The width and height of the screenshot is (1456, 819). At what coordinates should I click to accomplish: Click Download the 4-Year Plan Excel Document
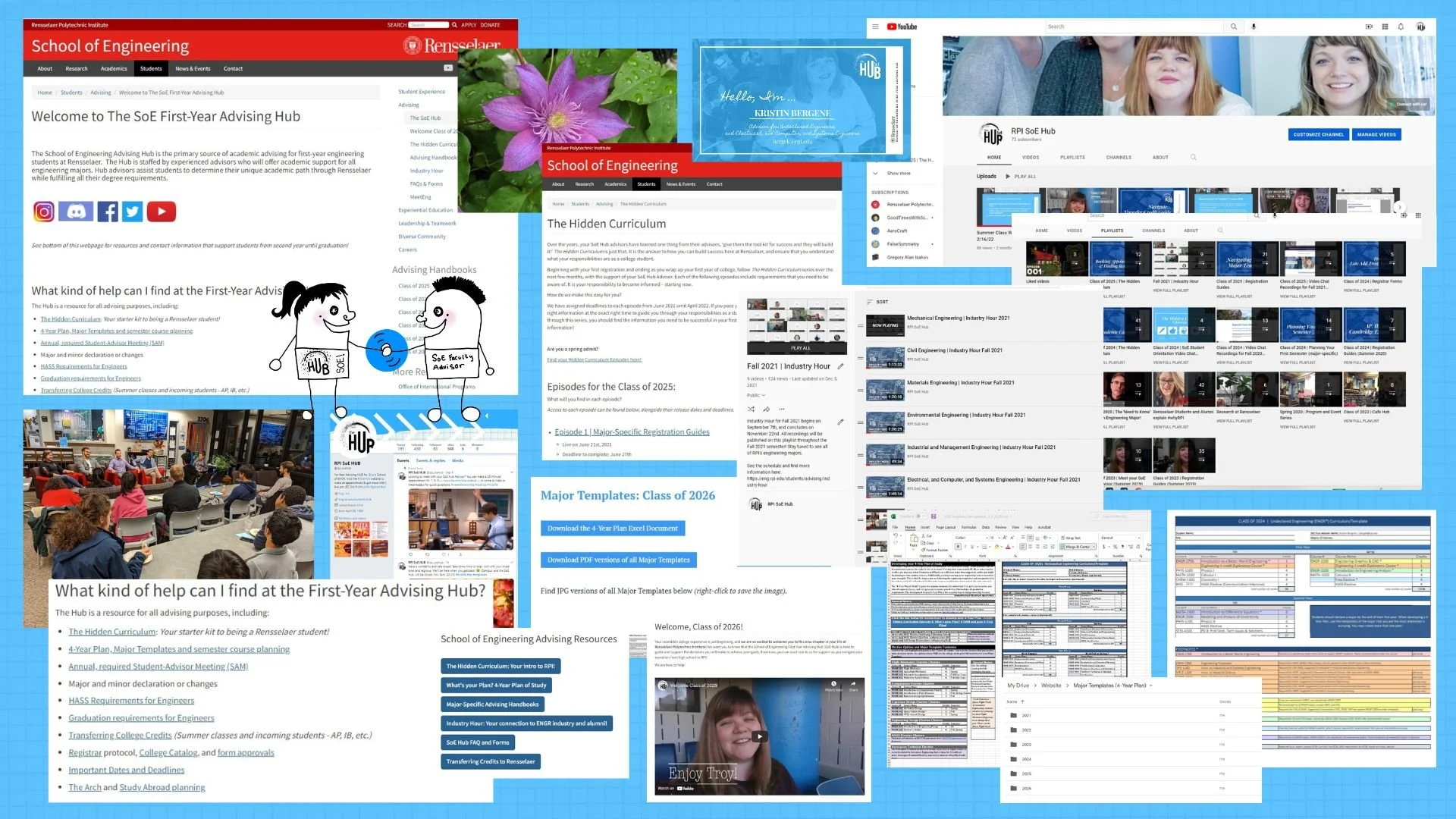(x=613, y=529)
